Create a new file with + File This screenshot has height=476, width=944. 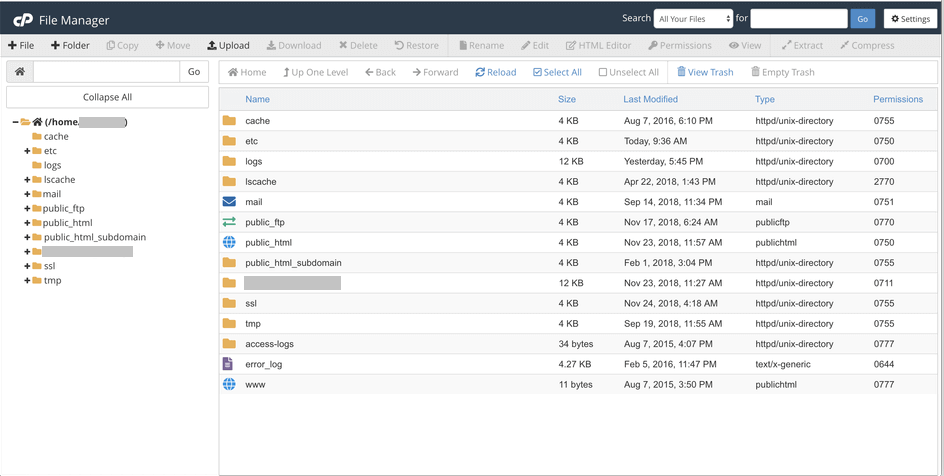click(x=21, y=45)
